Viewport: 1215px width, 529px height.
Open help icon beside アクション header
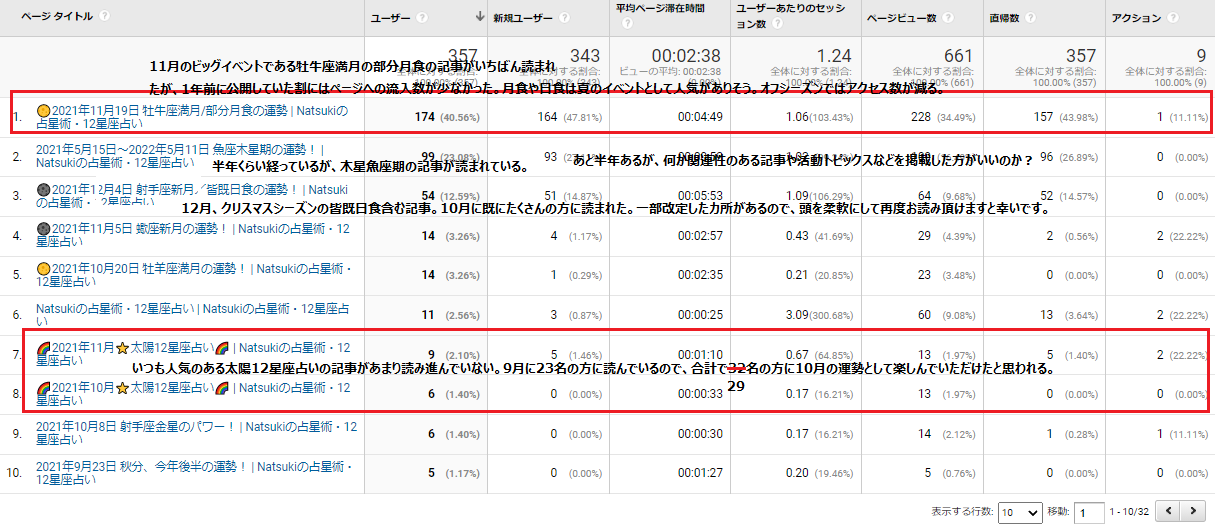[x=1173, y=18]
